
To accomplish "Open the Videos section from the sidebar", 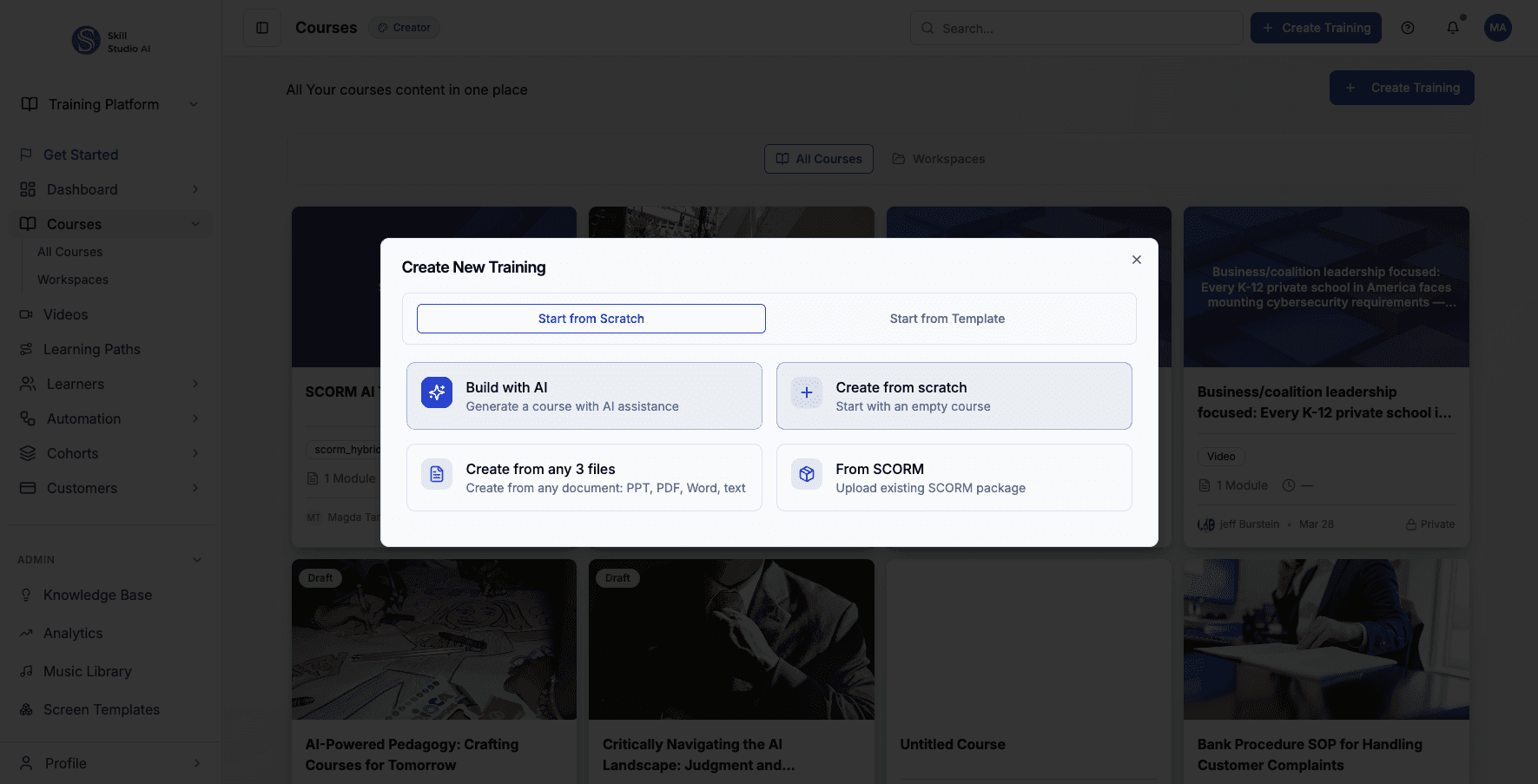I will (65, 314).
